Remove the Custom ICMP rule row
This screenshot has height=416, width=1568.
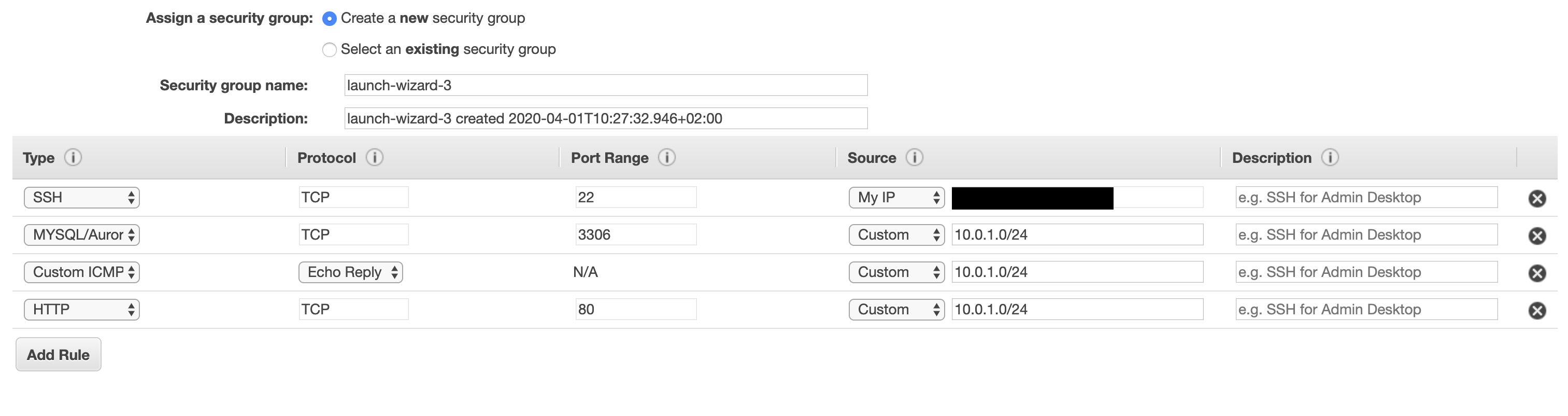click(x=1537, y=273)
